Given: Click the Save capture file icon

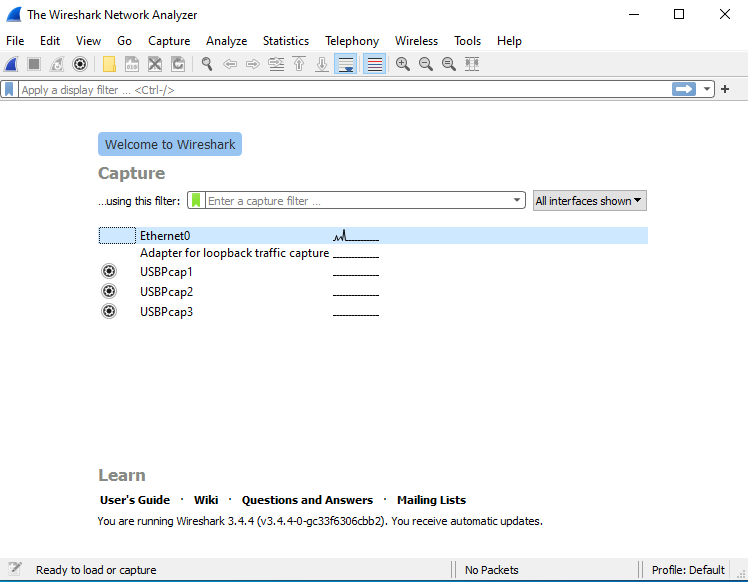Looking at the screenshot, I should pyautogui.click(x=132, y=64).
